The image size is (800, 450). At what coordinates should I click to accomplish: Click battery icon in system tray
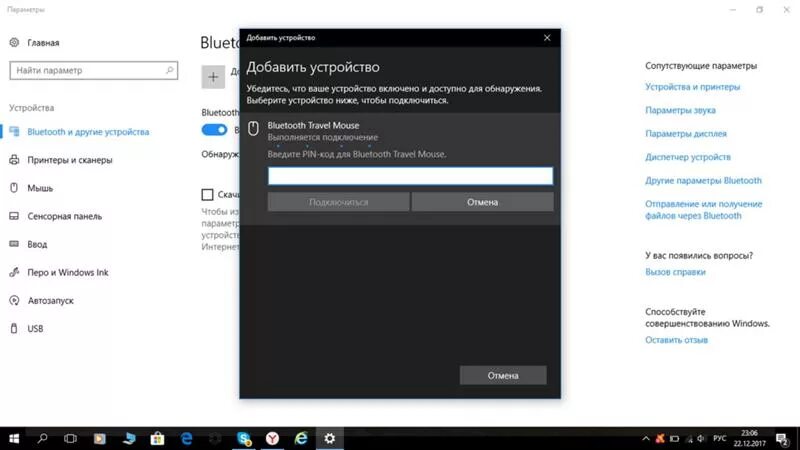click(x=674, y=438)
